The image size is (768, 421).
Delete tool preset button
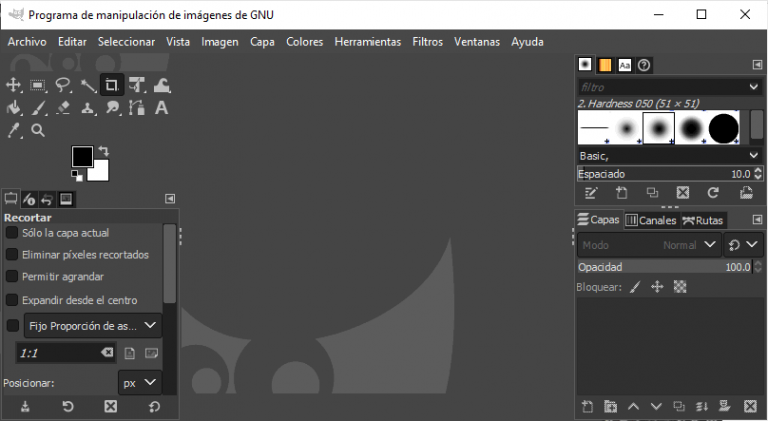coord(111,407)
